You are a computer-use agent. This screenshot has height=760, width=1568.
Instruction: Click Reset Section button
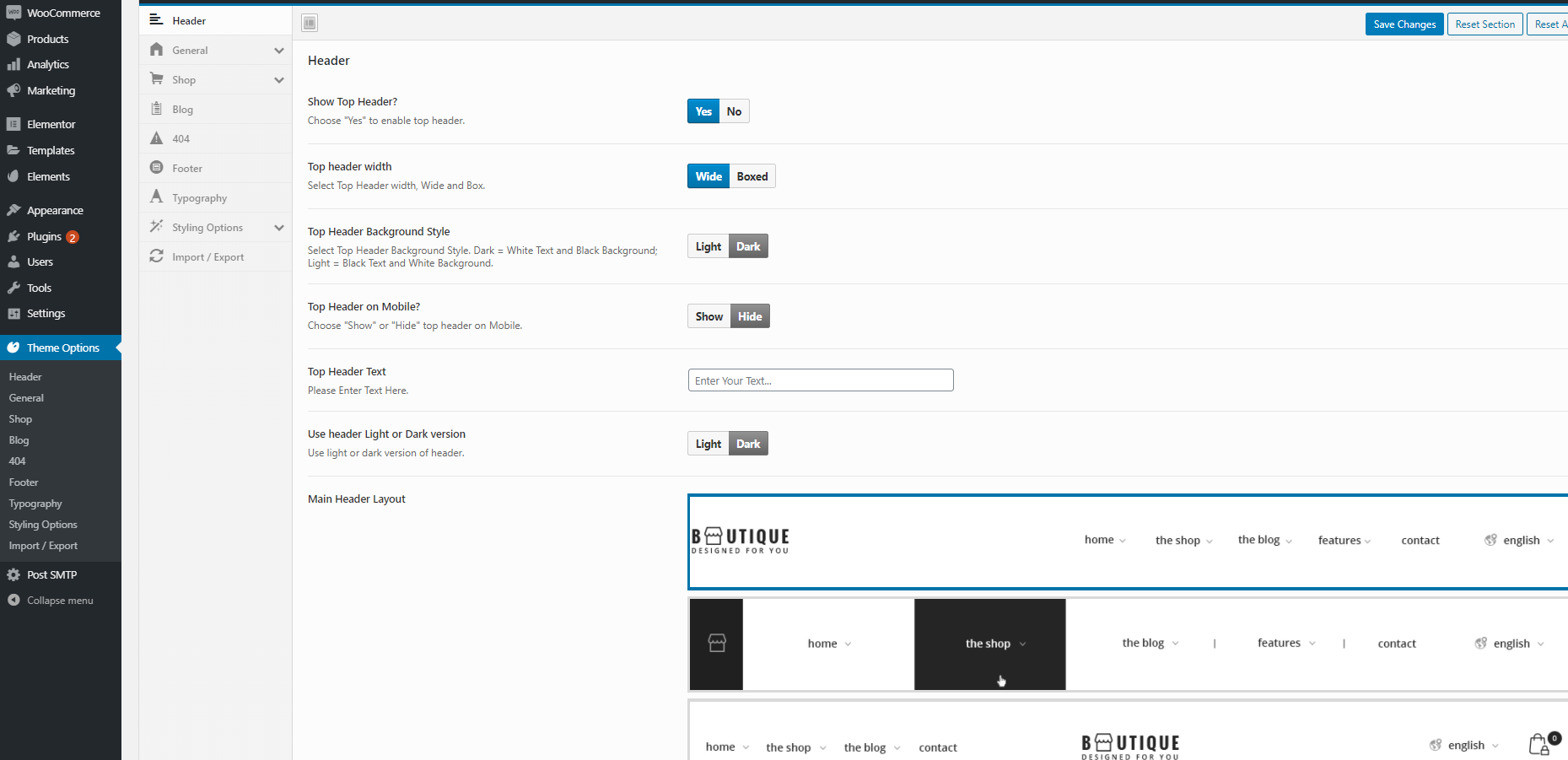tap(1485, 24)
